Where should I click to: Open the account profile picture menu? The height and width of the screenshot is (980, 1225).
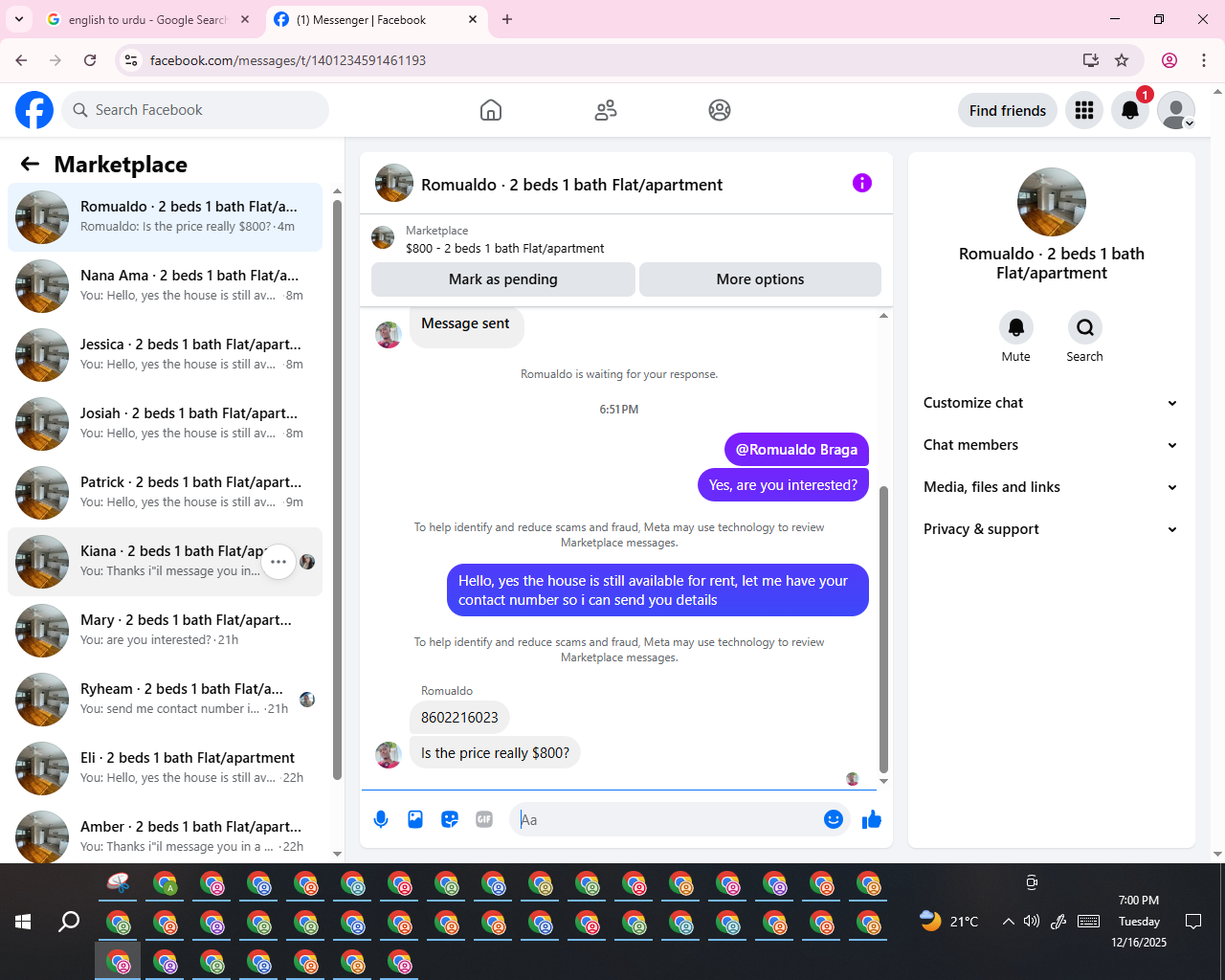(1176, 110)
